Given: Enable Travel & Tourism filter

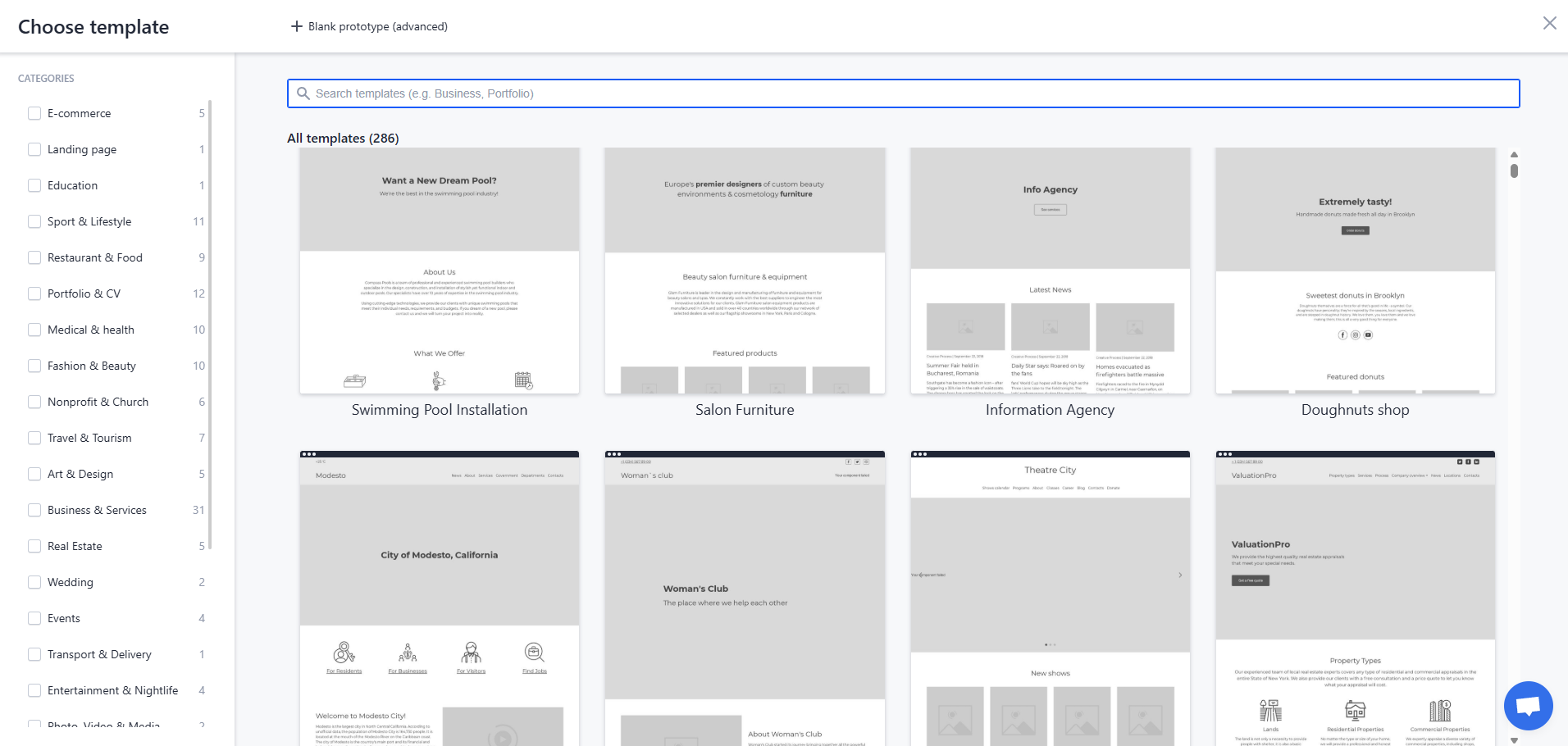Looking at the screenshot, I should (x=34, y=438).
